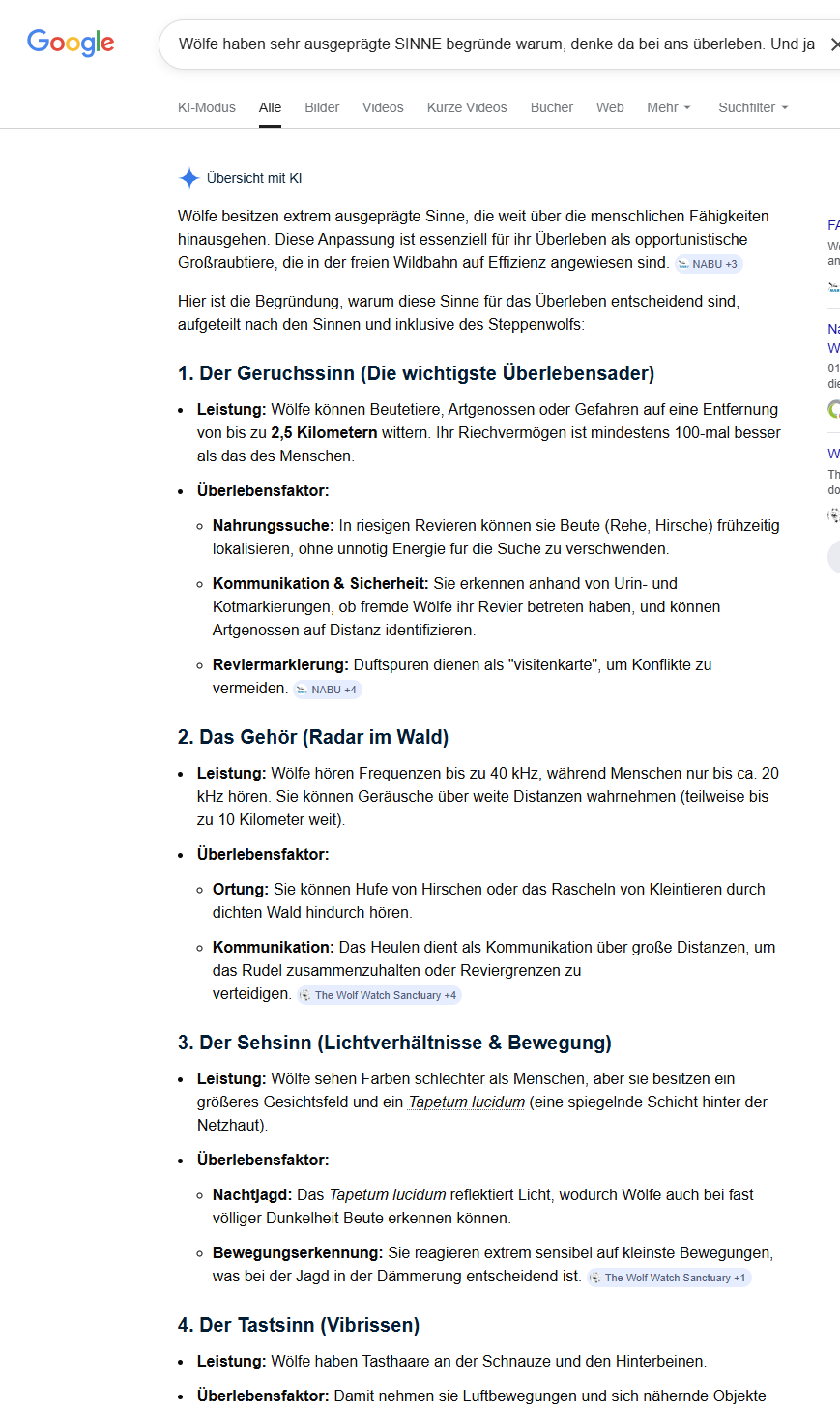Click the first Tapetum lucidum underlined link
The width and height of the screenshot is (840, 1411).
click(x=466, y=1102)
